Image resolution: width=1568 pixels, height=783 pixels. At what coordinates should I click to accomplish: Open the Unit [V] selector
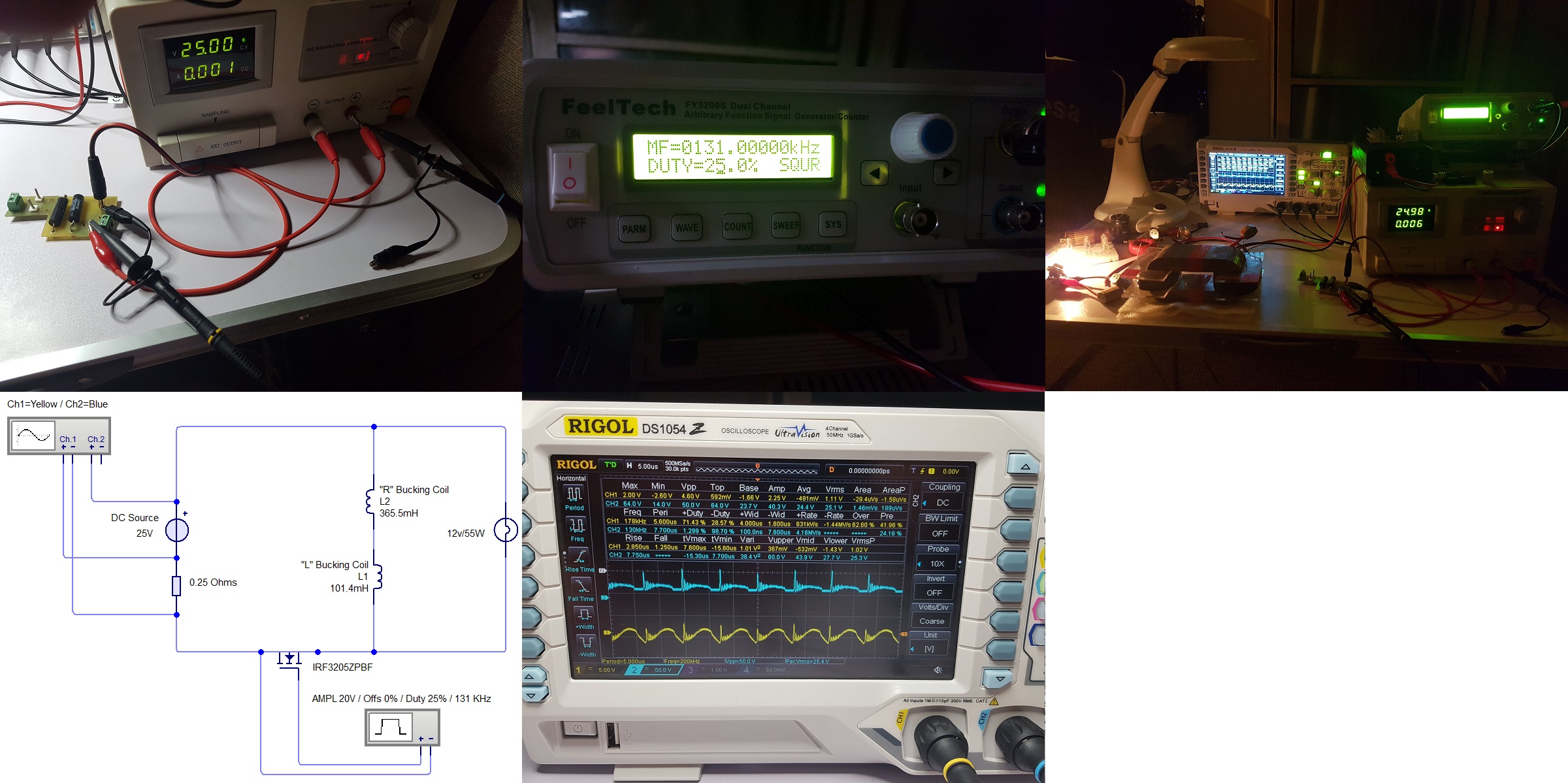pyautogui.click(x=930, y=643)
